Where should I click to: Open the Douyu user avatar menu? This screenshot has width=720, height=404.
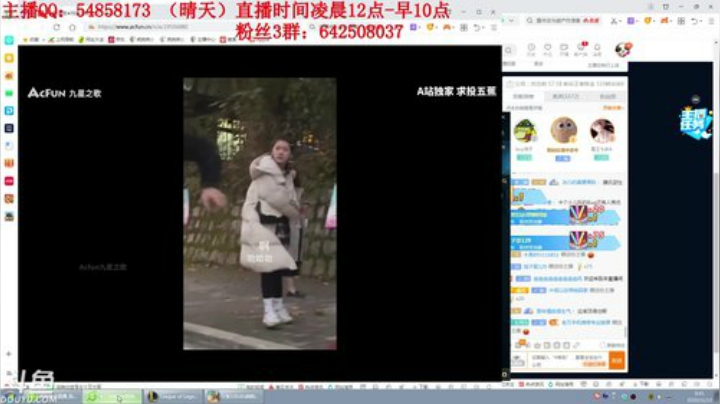point(624,49)
